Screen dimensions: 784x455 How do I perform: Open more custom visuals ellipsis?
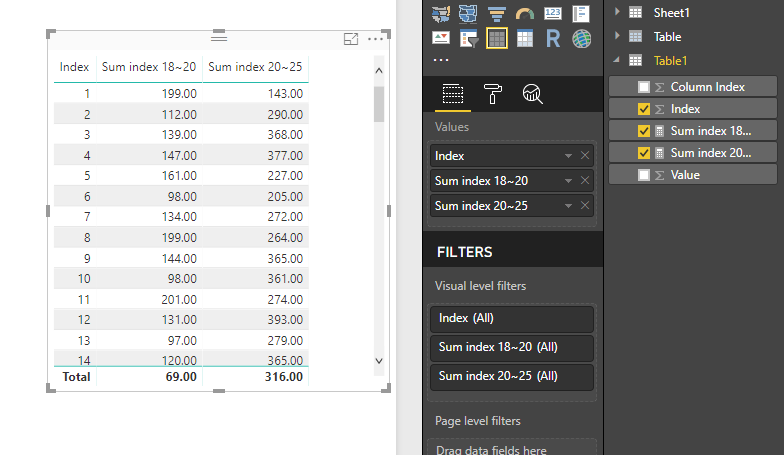(440, 60)
